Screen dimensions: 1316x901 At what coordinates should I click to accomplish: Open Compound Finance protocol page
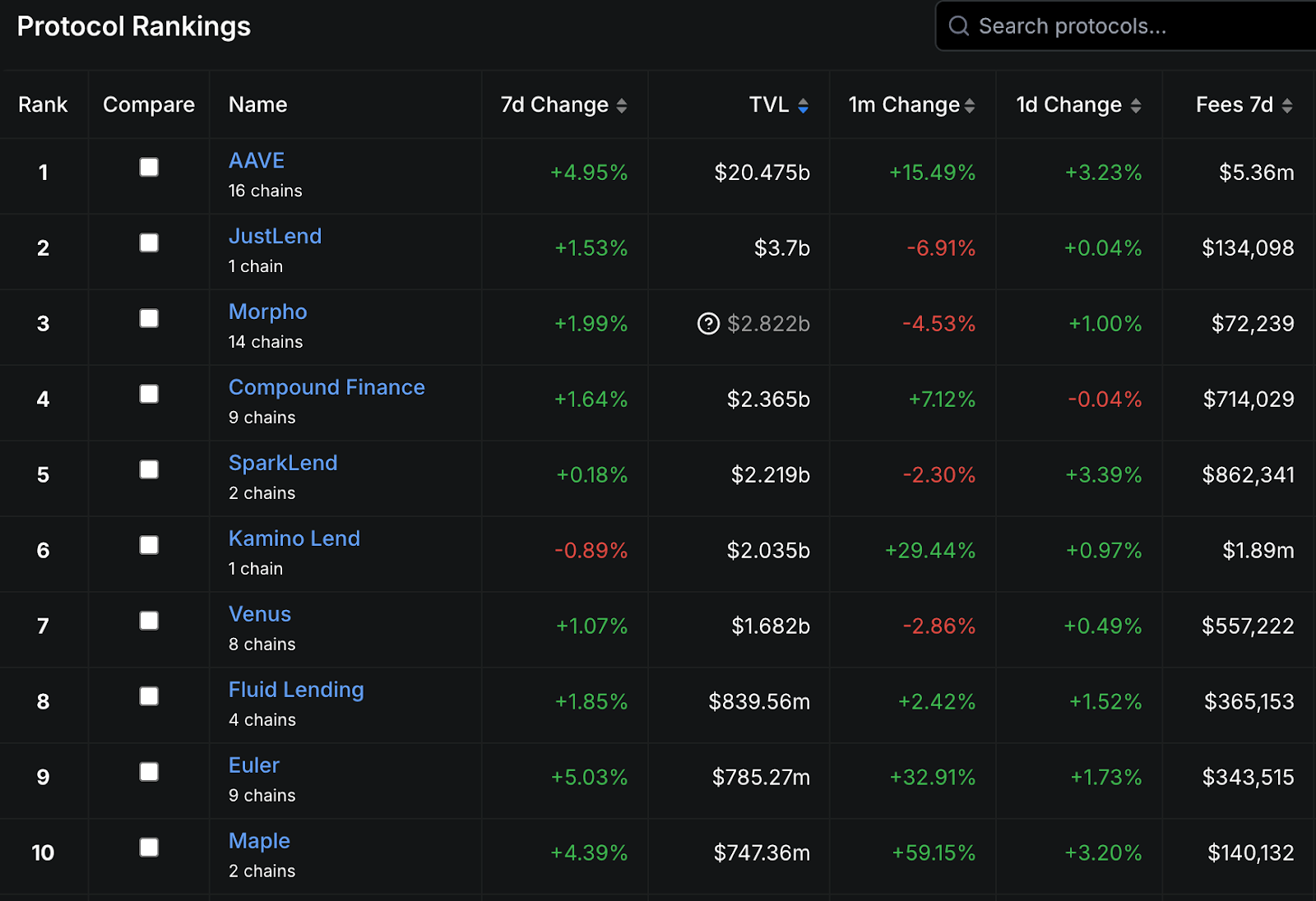click(327, 387)
